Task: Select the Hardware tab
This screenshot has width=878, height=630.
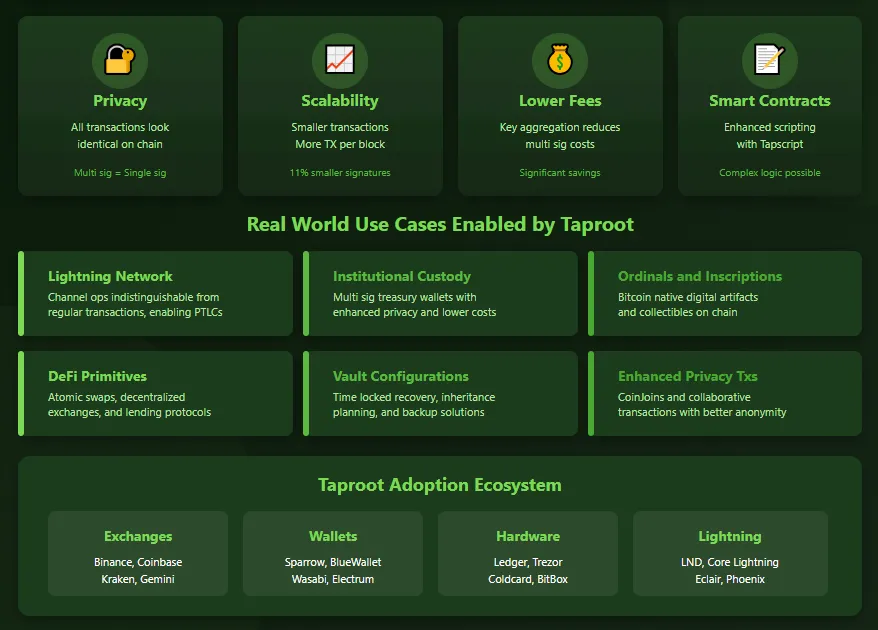Action: (527, 553)
